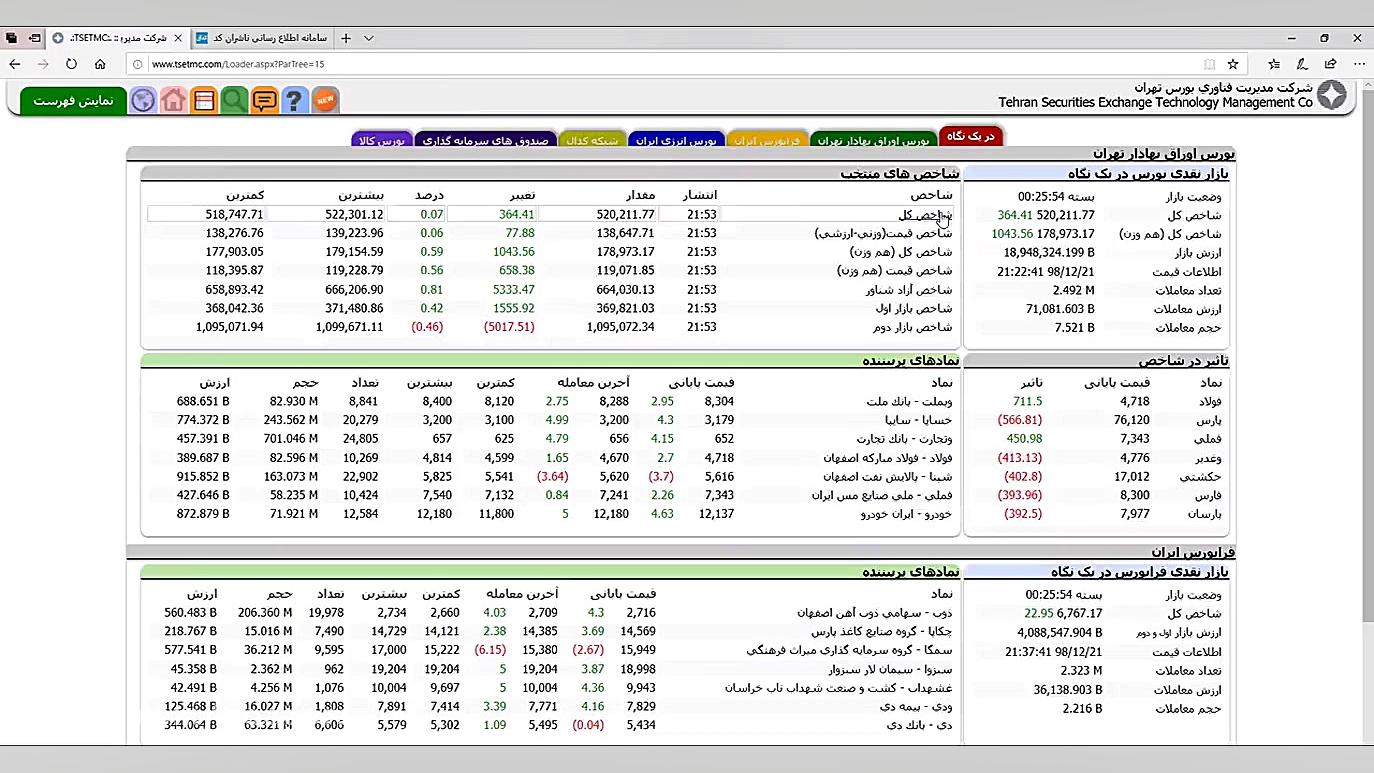The height and width of the screenshot is (773, 1374).
Task: Open the green magnifier search icon
Action: tap(234, 100)
